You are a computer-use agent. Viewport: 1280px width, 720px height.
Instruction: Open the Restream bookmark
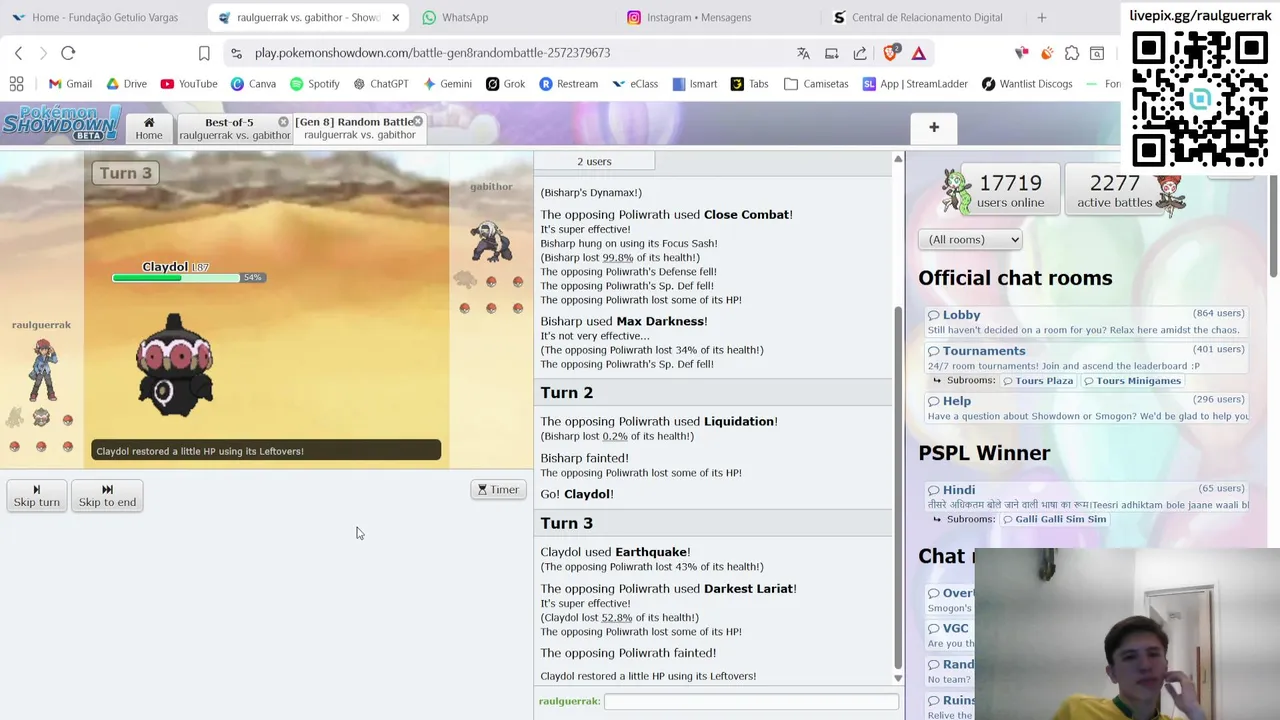coord(568,84)
